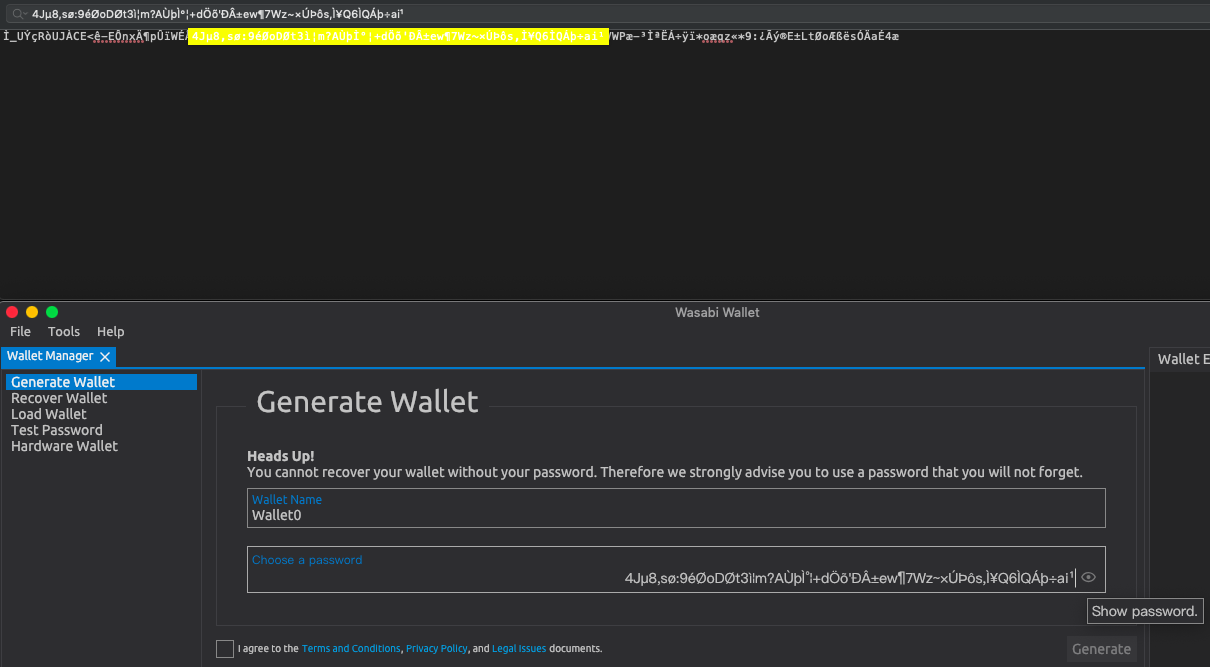Select Test Password in the sidebar

click(57, 430)
